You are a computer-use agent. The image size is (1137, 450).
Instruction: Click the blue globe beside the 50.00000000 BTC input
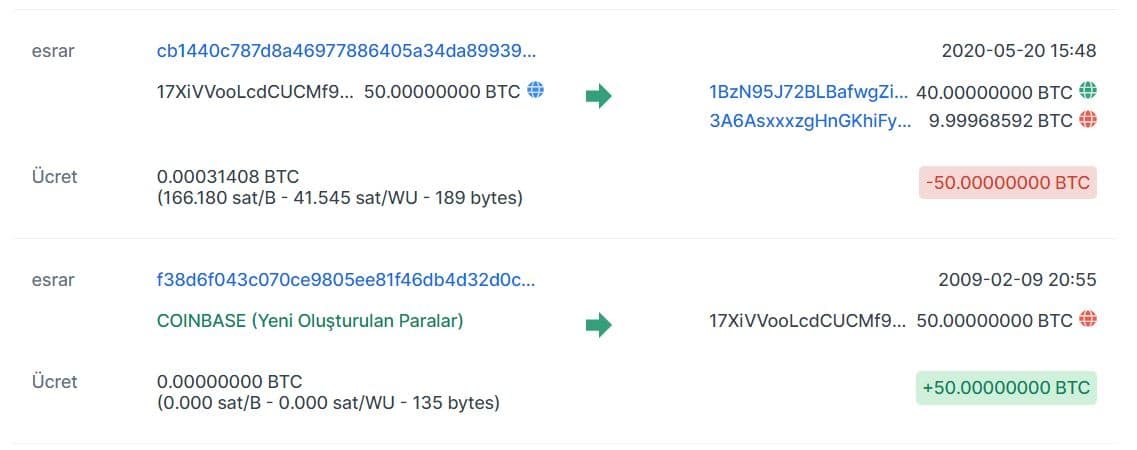tap(536, 91)
